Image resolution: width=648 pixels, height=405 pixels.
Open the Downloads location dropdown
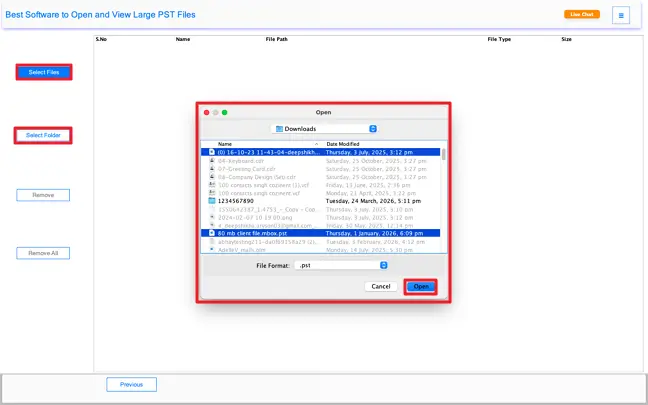(x=324, y=129)
